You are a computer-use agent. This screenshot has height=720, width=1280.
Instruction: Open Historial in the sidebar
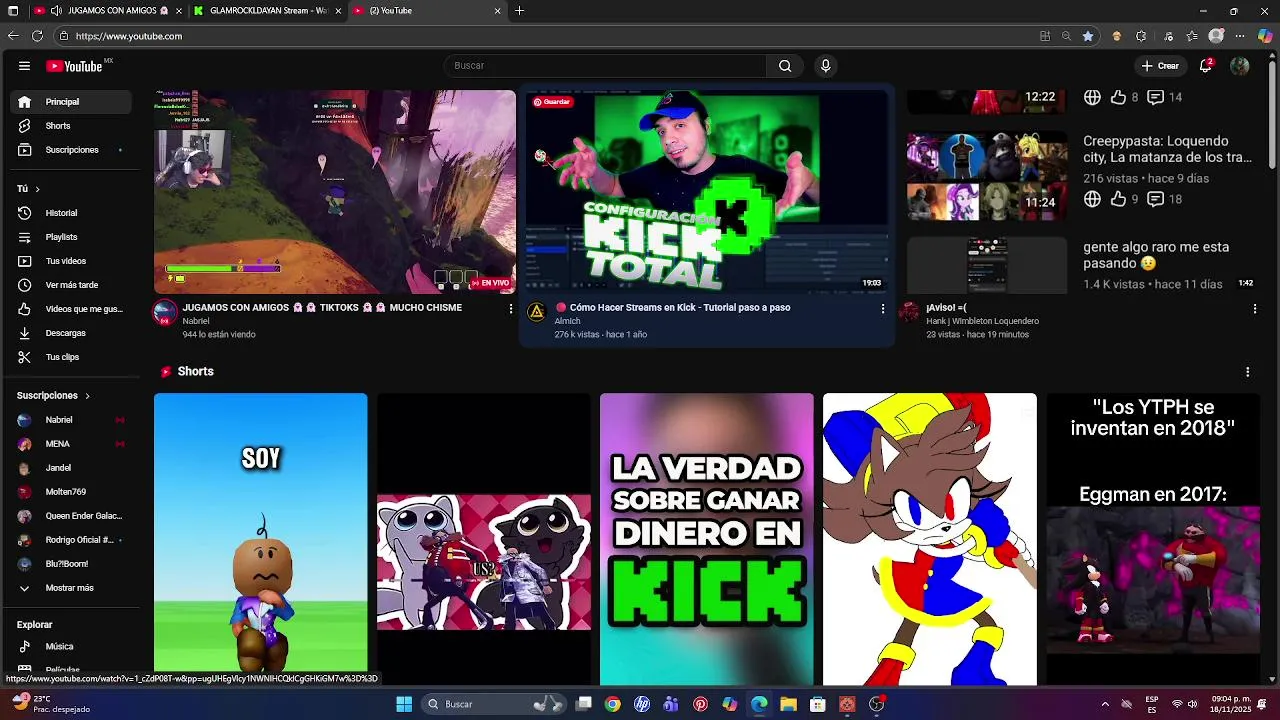click(70, 213)
